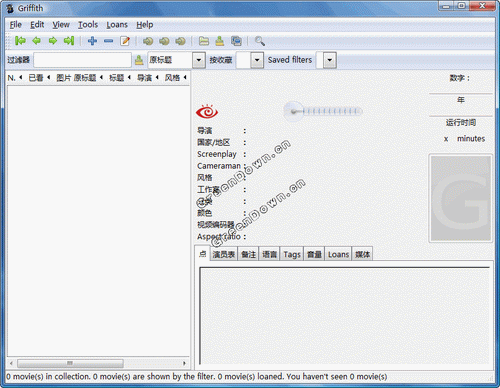Open the Tools menu

(88, 25)
